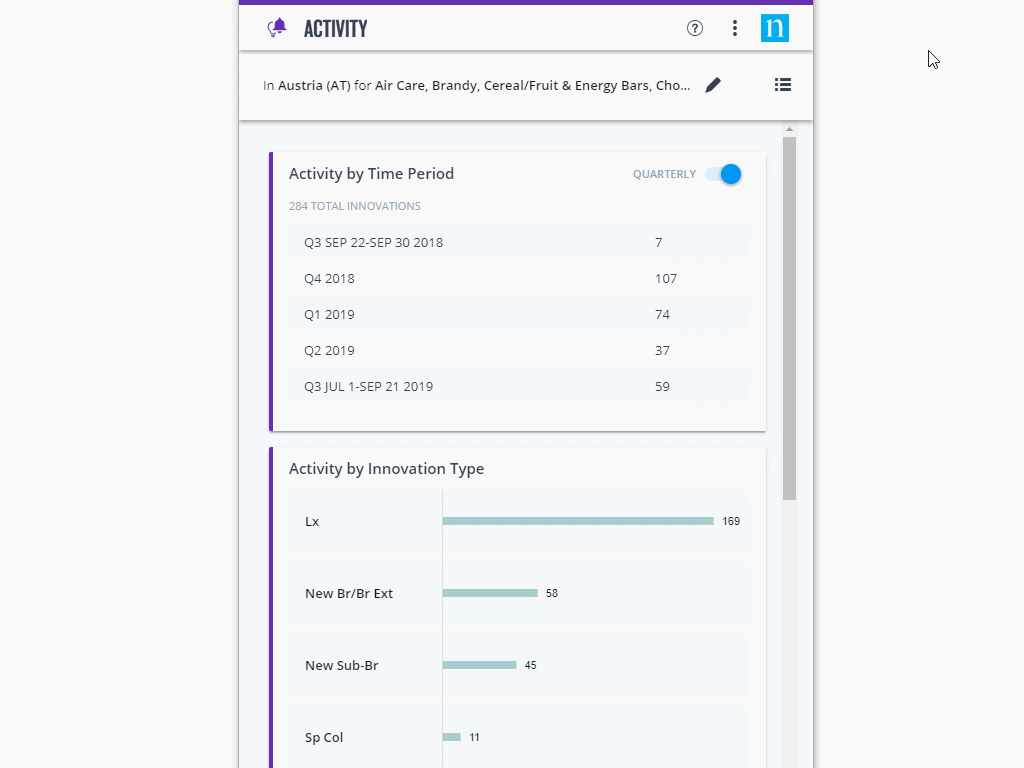Toggle the Quarterly switch off

click(723, 174)
